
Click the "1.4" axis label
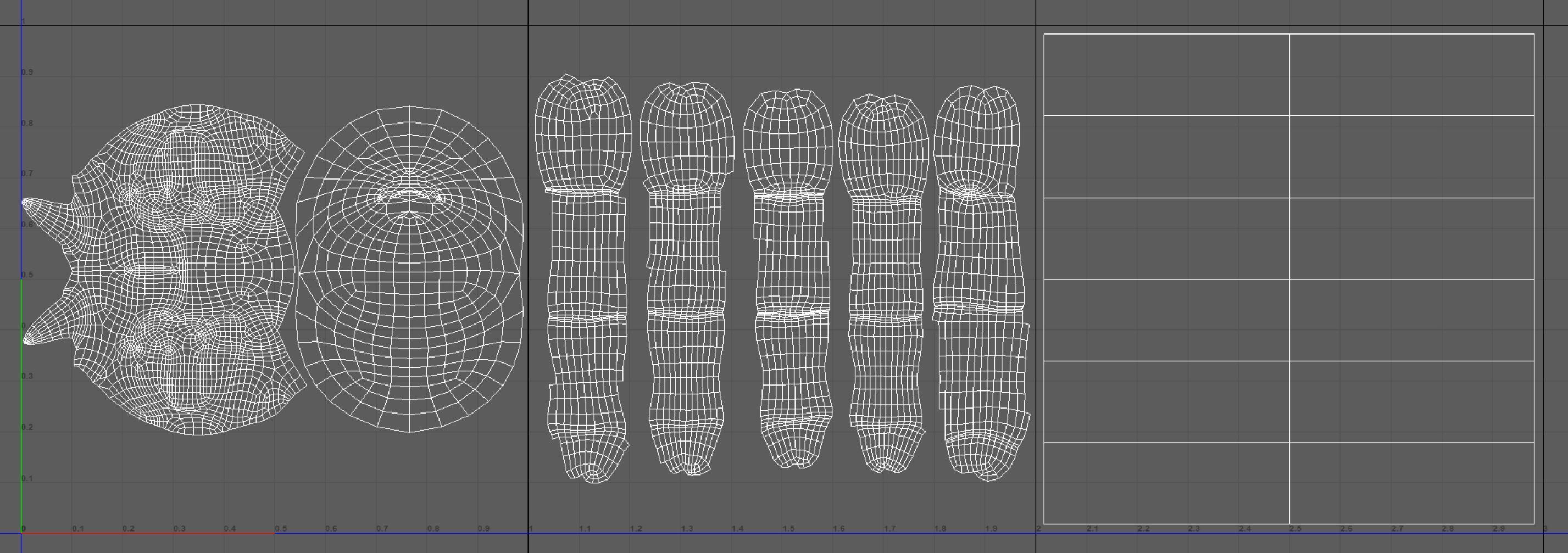click(x=737, y=529)
